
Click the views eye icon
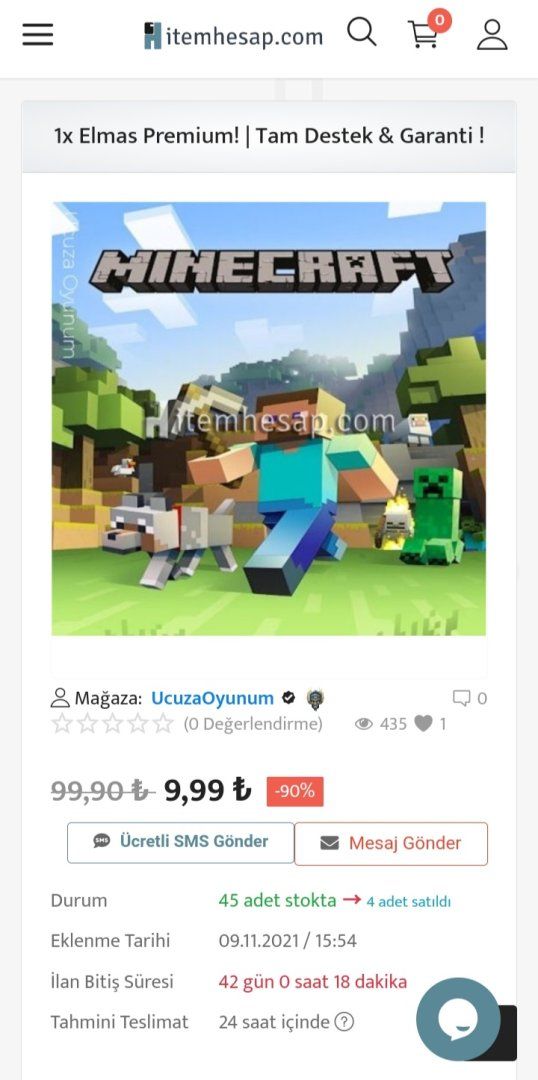pyautogui.click(x=364, y=724)
